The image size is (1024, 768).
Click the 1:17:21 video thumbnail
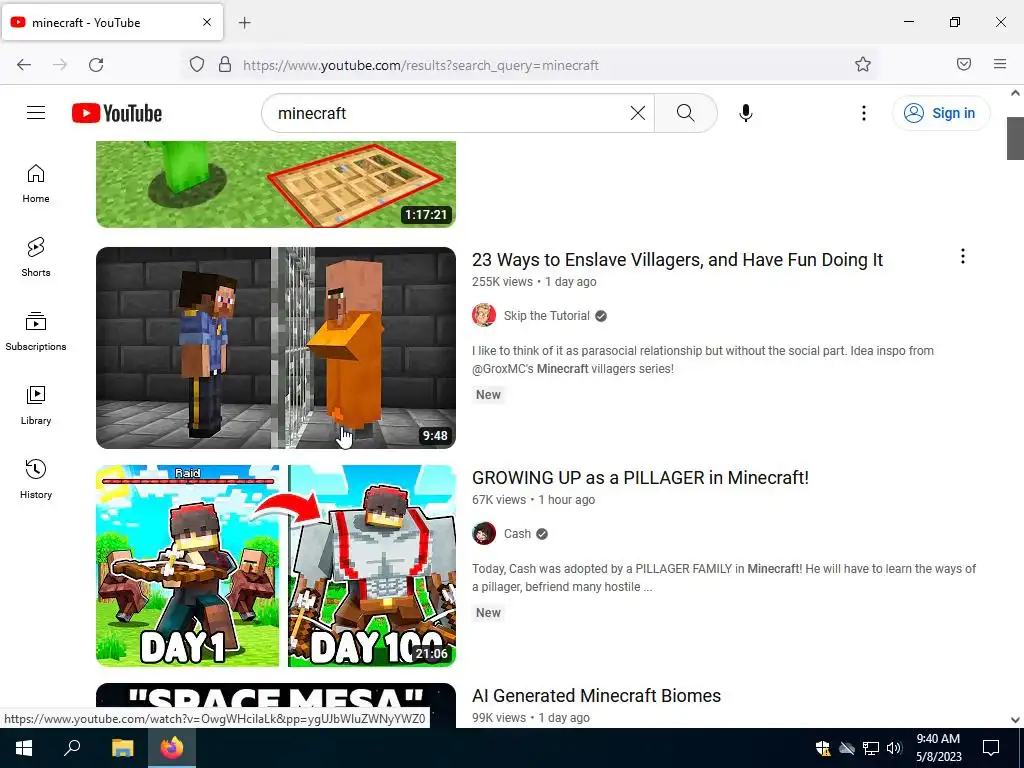tap(276, 184)
